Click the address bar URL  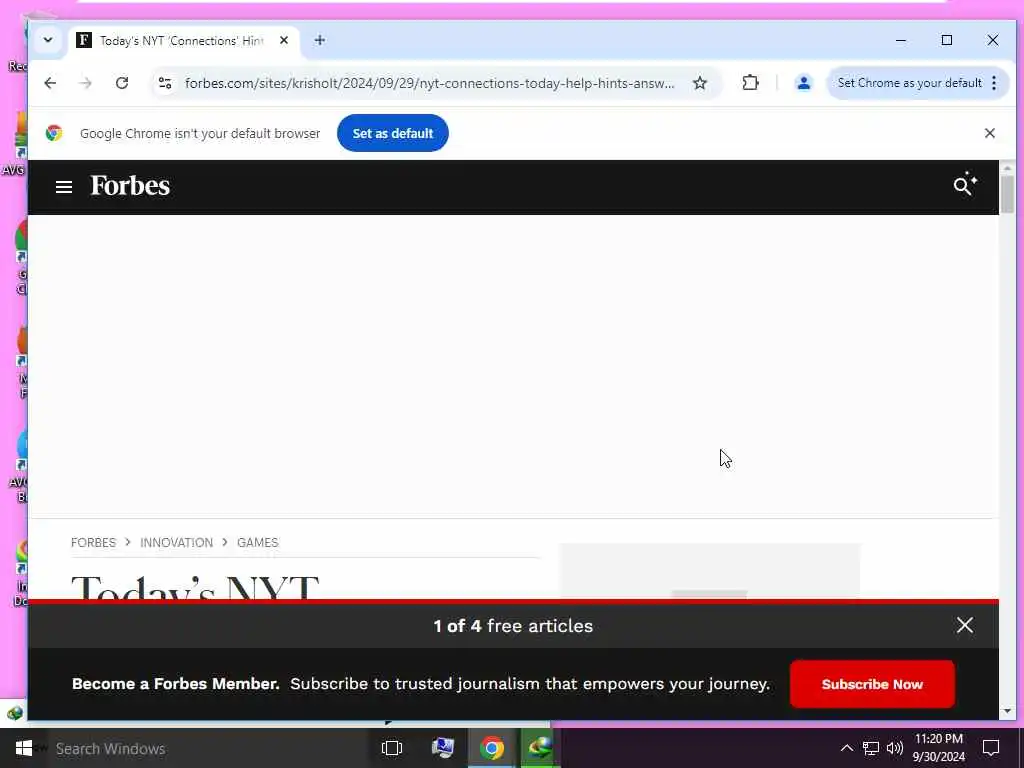[x=429, y=84]
